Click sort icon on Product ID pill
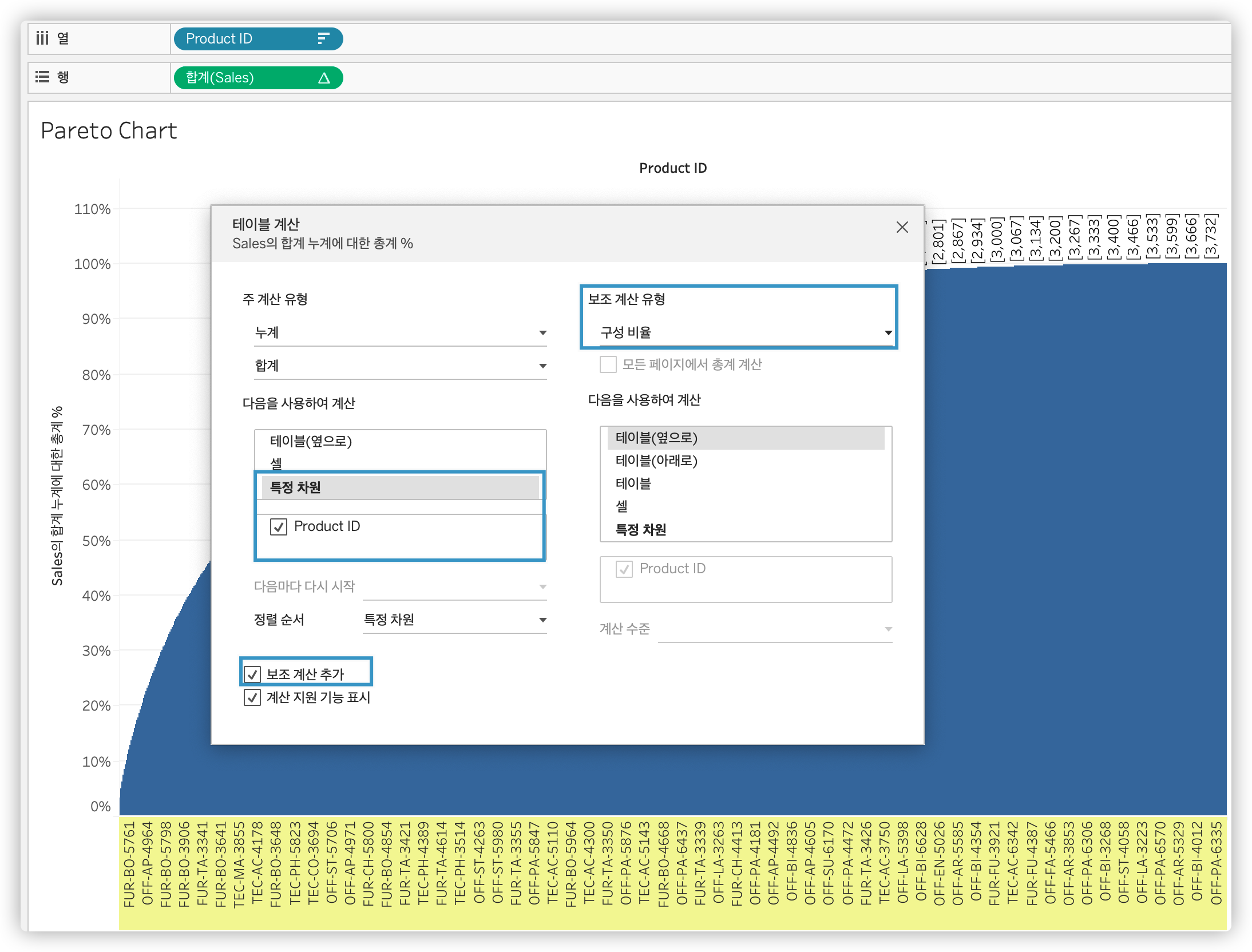This screenshot has height=952, width=1252. point(323,39)
